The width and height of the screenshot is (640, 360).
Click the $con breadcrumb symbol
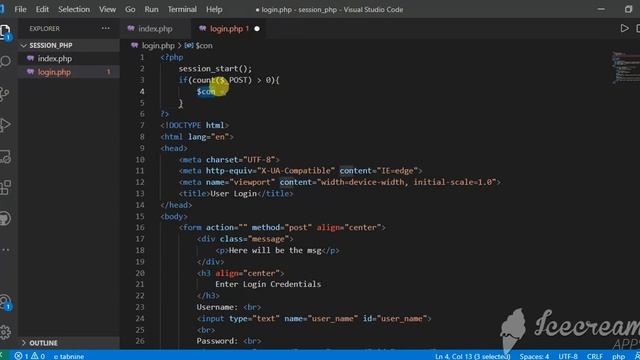click(x=204, y=46)
